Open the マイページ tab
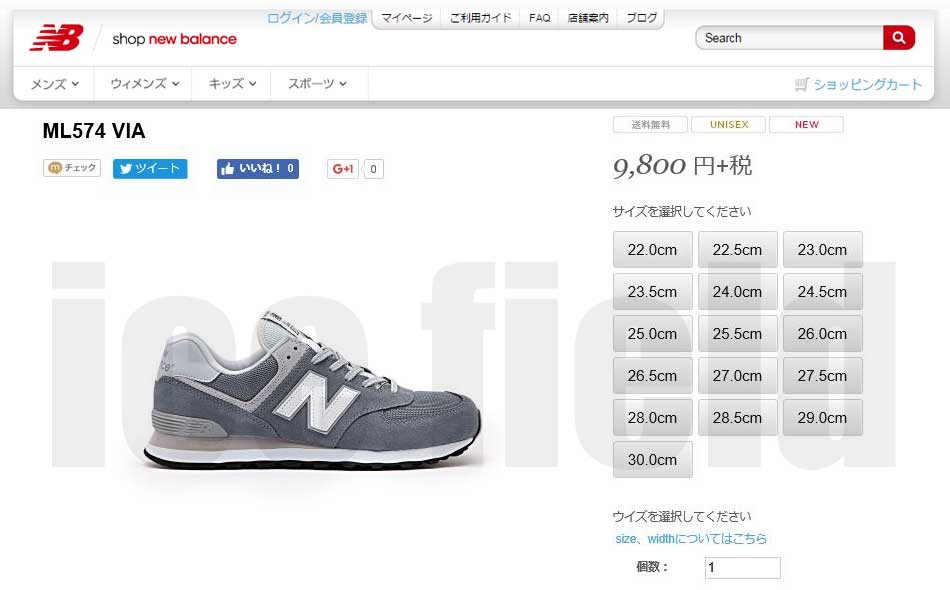950x590 pixels. [407, 18]
